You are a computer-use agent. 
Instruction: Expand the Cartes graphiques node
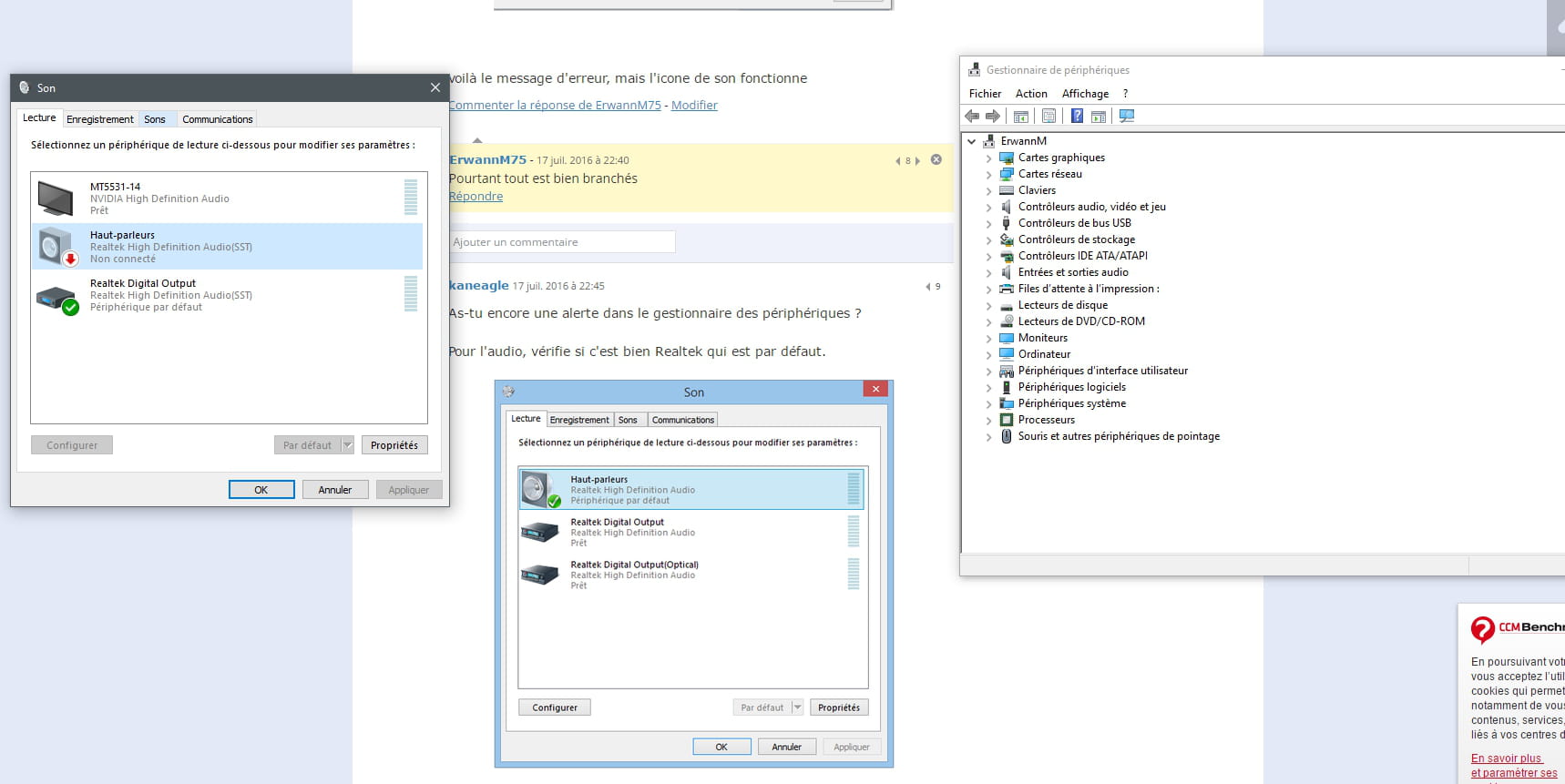pyautogui.click(x=989, y=158)
